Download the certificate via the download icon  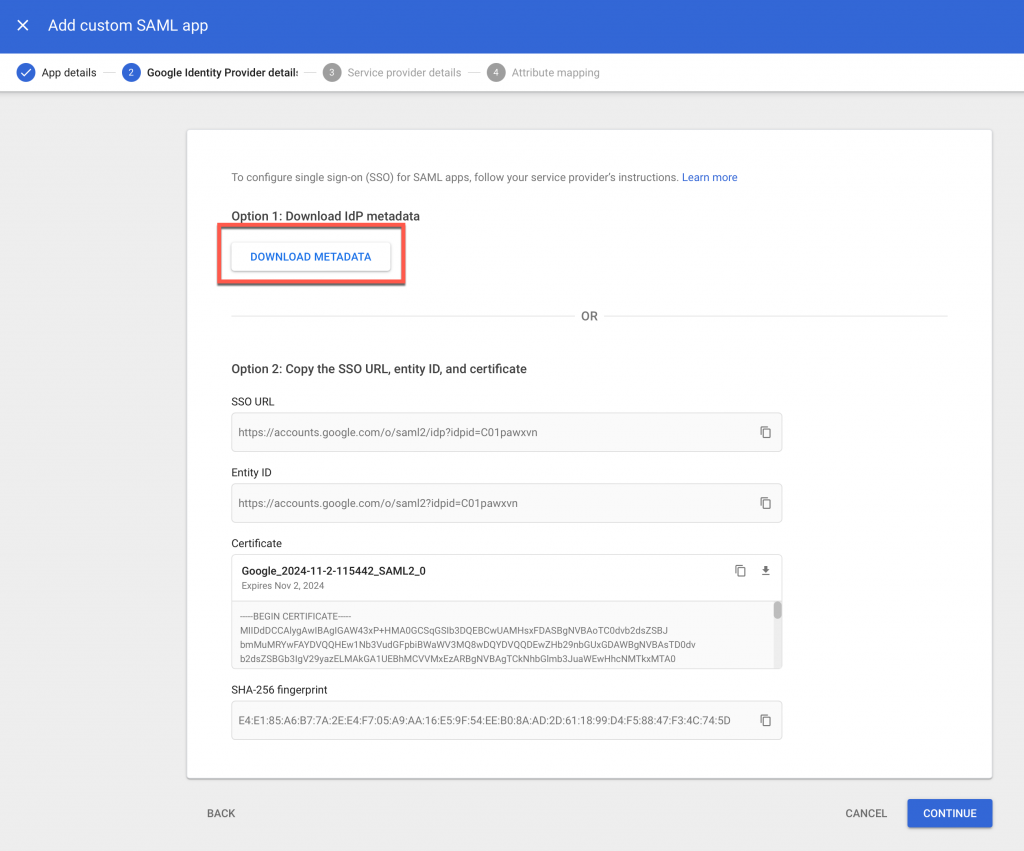pos(765,570)
